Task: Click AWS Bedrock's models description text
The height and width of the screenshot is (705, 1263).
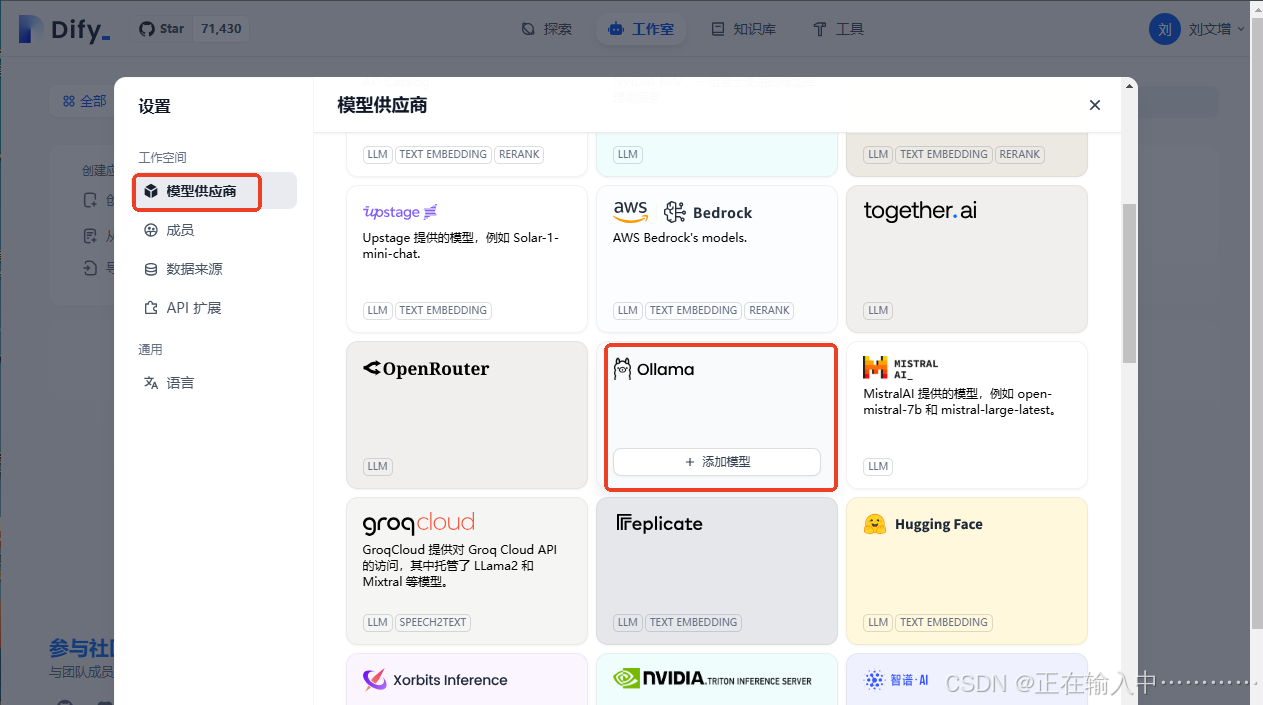Action: click(680, 238)
